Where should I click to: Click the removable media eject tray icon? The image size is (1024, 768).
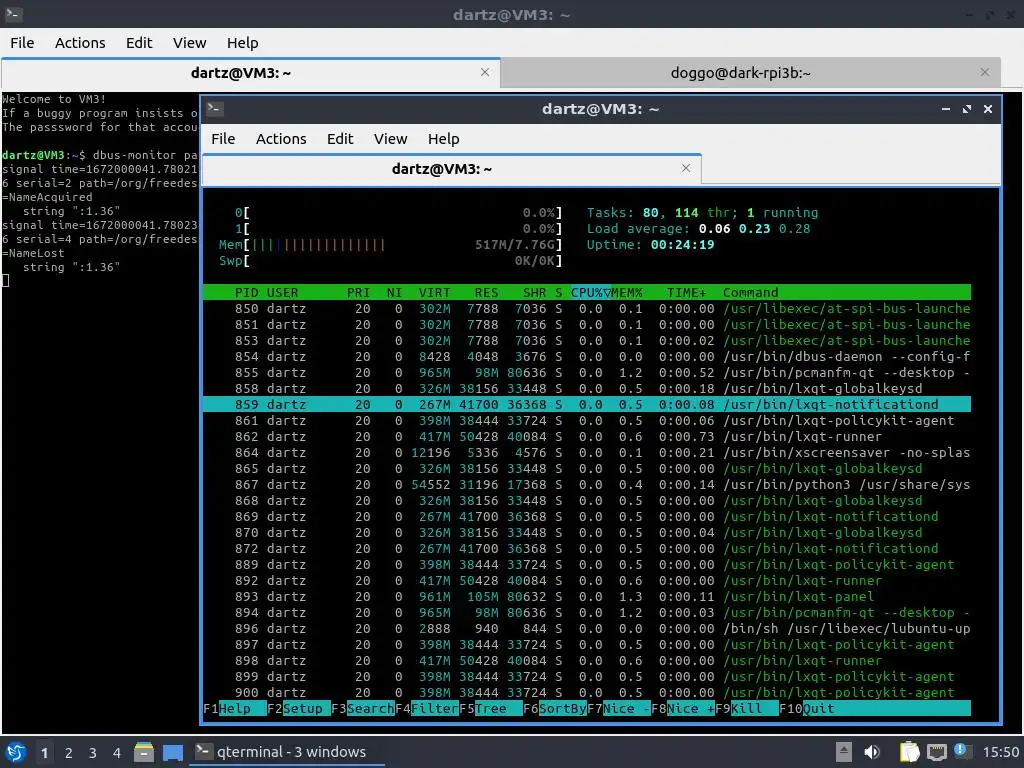(844, 752)
